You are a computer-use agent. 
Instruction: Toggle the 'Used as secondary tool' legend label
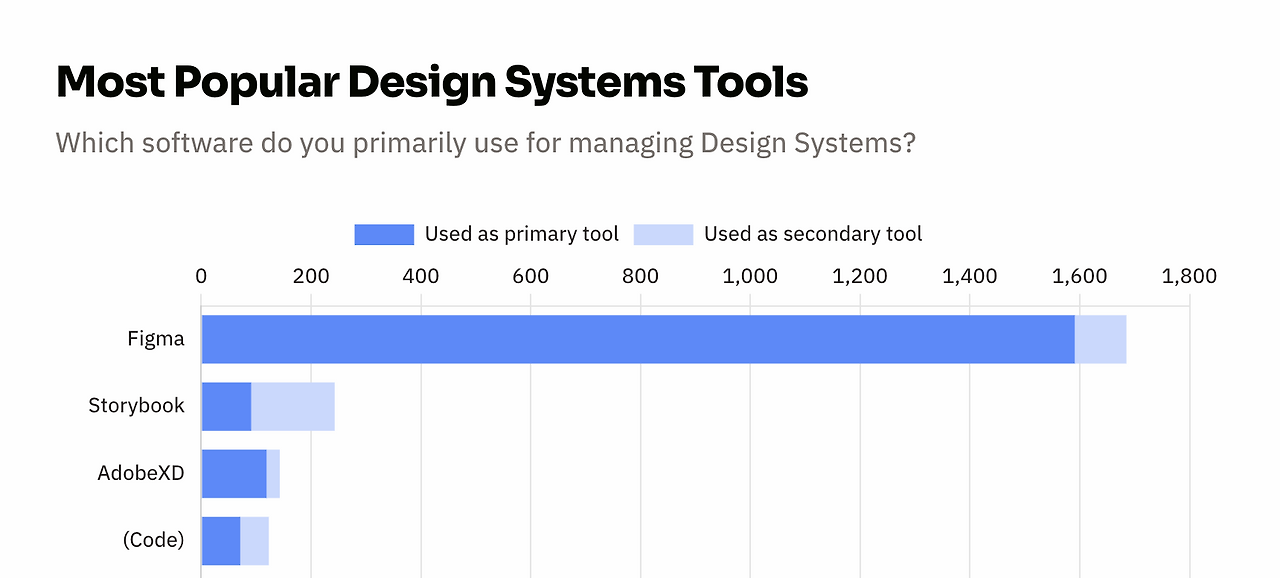coord(813,234)
